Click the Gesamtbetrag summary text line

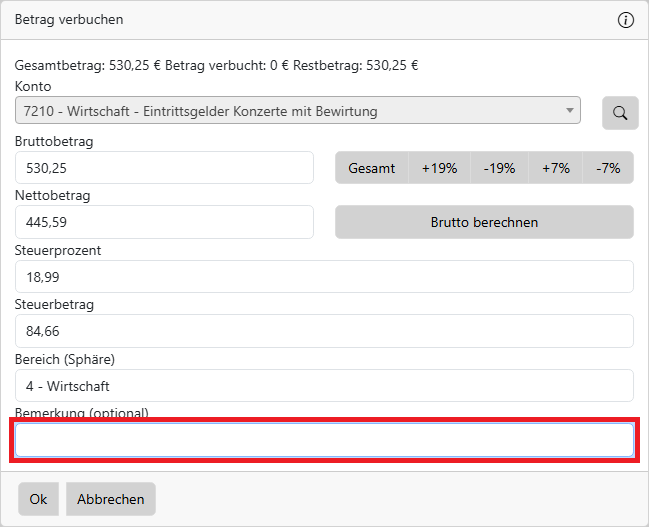[216, 66]
